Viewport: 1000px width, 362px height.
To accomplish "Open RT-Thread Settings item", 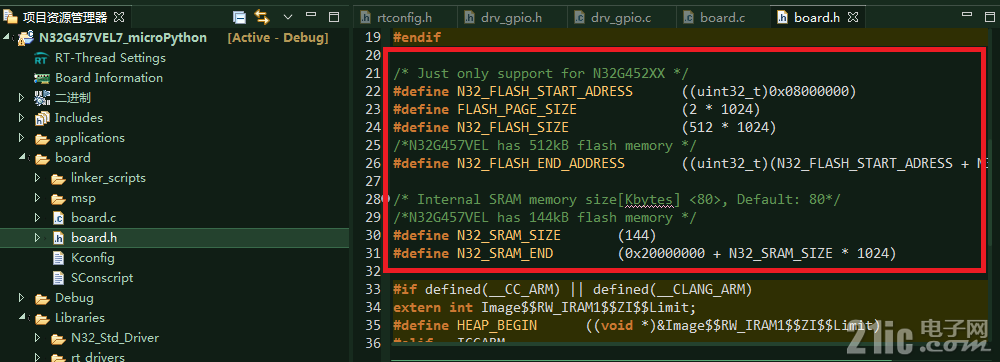I will coord(110,57).
